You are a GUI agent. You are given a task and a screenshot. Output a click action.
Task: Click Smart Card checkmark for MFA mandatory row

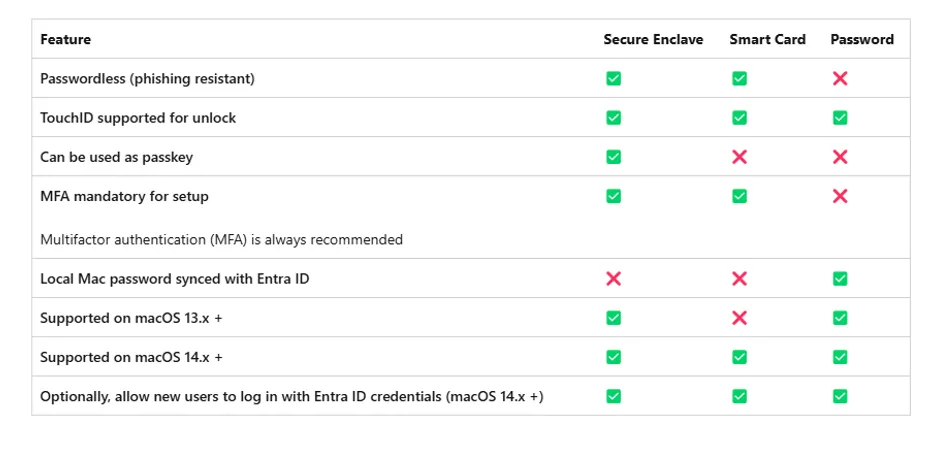coord(739,196)
